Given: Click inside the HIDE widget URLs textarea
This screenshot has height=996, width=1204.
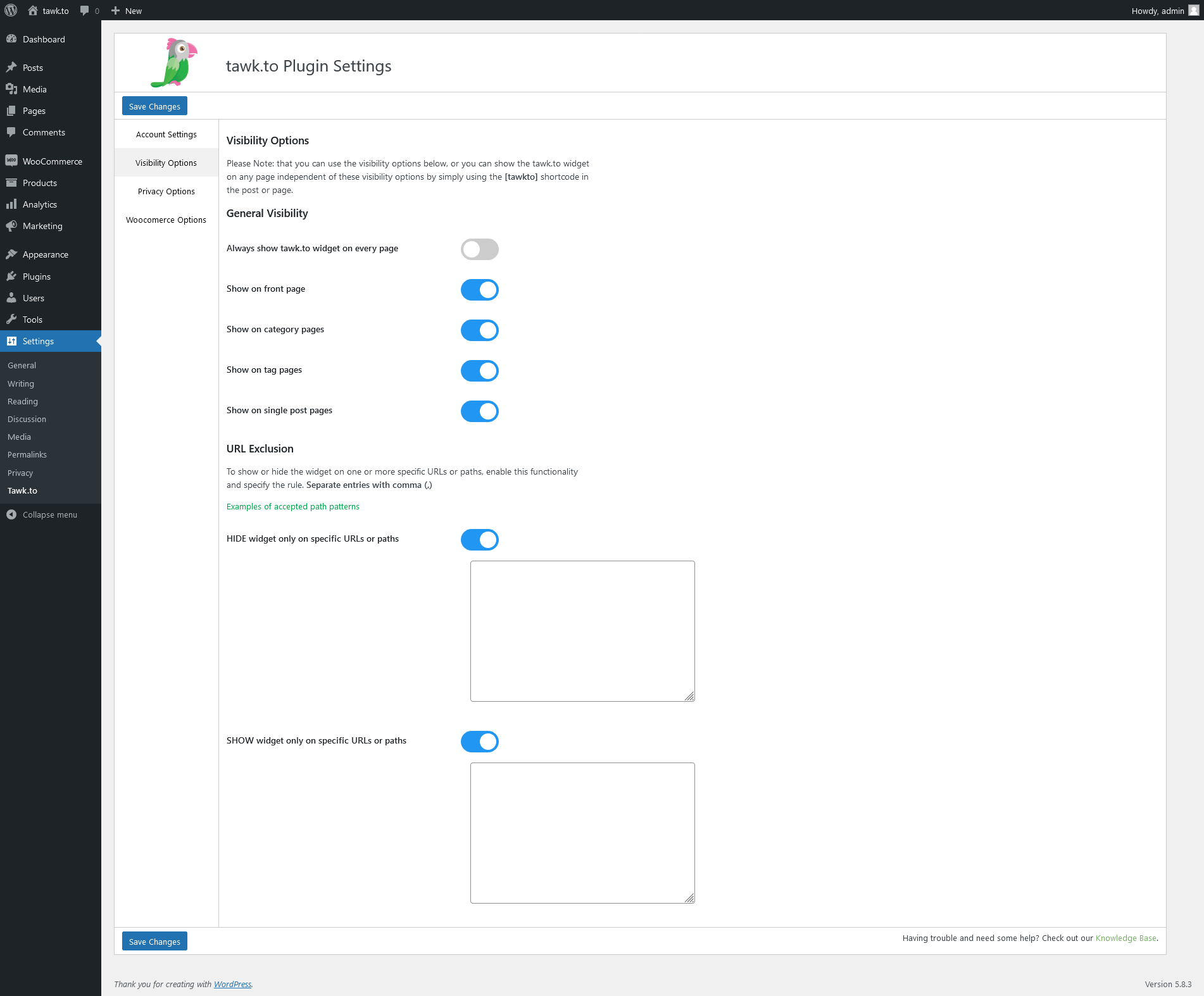Looking at the screenshot, I should pos(582,631).
